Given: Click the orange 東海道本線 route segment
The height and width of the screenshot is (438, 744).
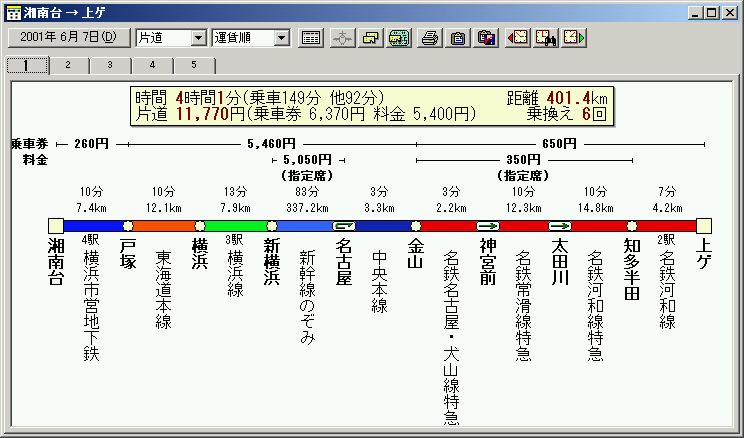Looking at the screenshot, I should pos(163,226).
